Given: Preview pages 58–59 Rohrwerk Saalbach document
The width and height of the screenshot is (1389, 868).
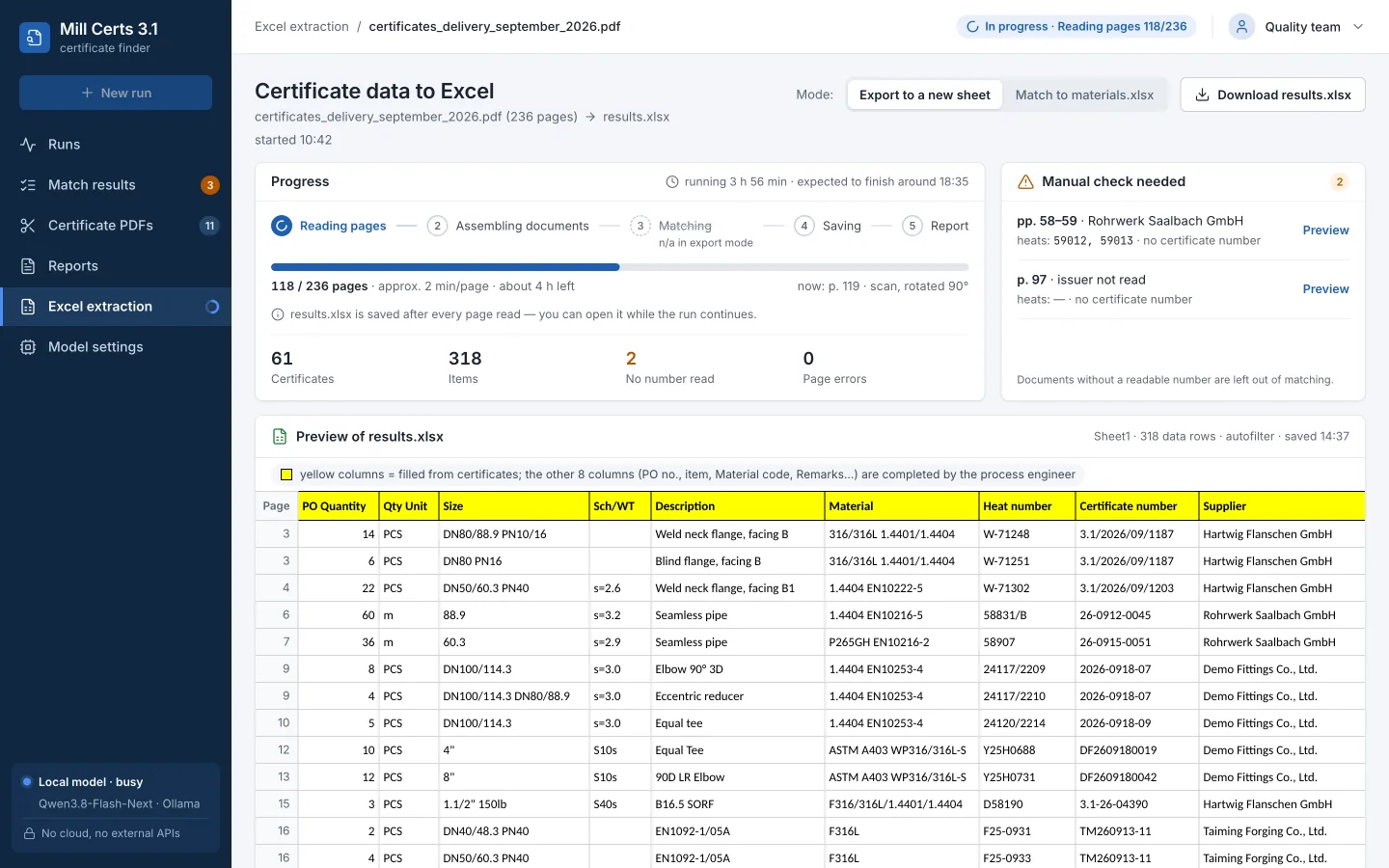Looking at the screenshot, I should tap(1325, 231).
